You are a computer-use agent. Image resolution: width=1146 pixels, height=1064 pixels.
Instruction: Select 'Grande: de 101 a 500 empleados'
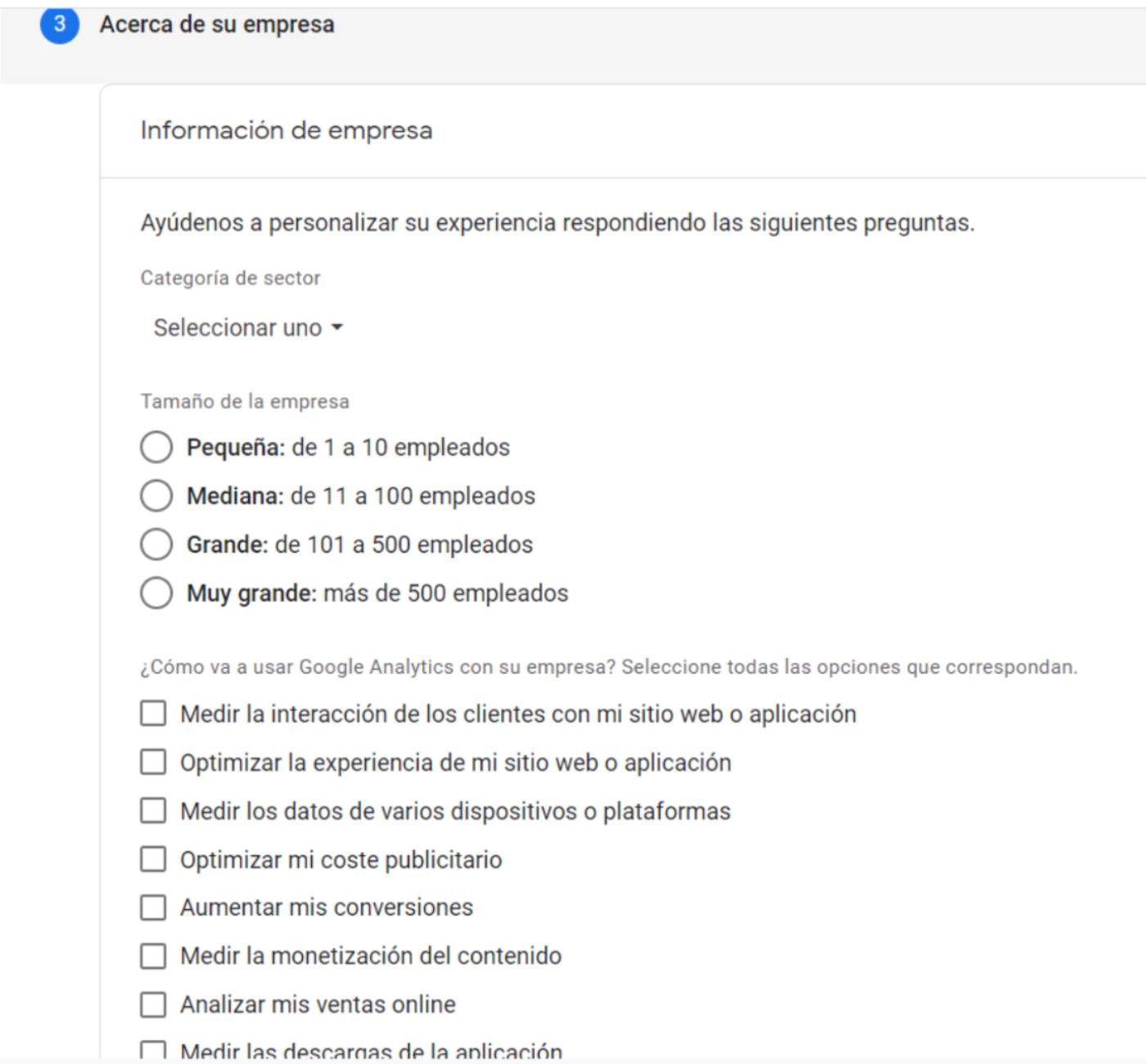pos(156,544)
